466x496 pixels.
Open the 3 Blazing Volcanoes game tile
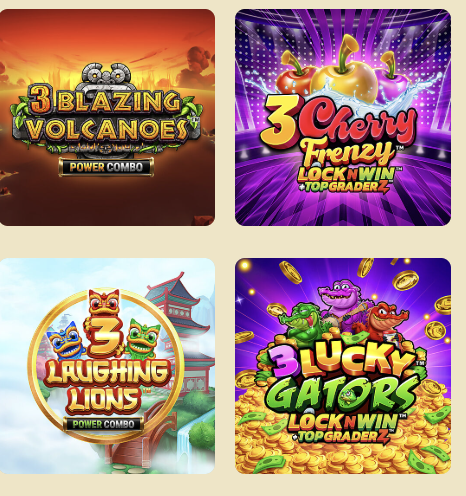click(x=107, y=117)
